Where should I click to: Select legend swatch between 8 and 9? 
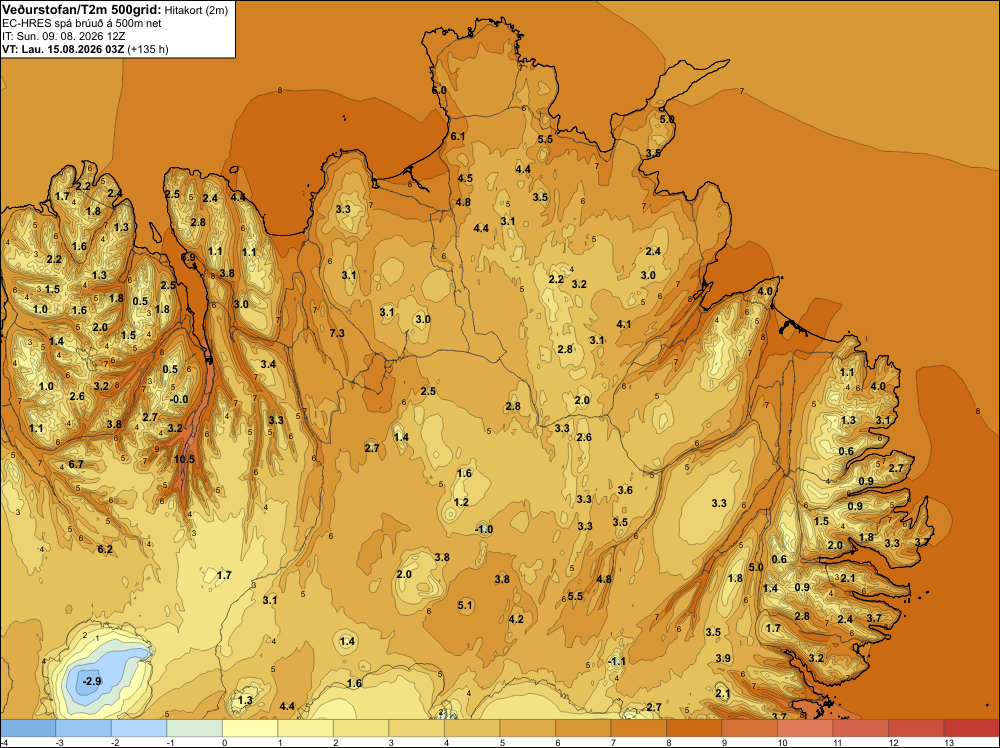pyautogui.click(x=694, y=728)
